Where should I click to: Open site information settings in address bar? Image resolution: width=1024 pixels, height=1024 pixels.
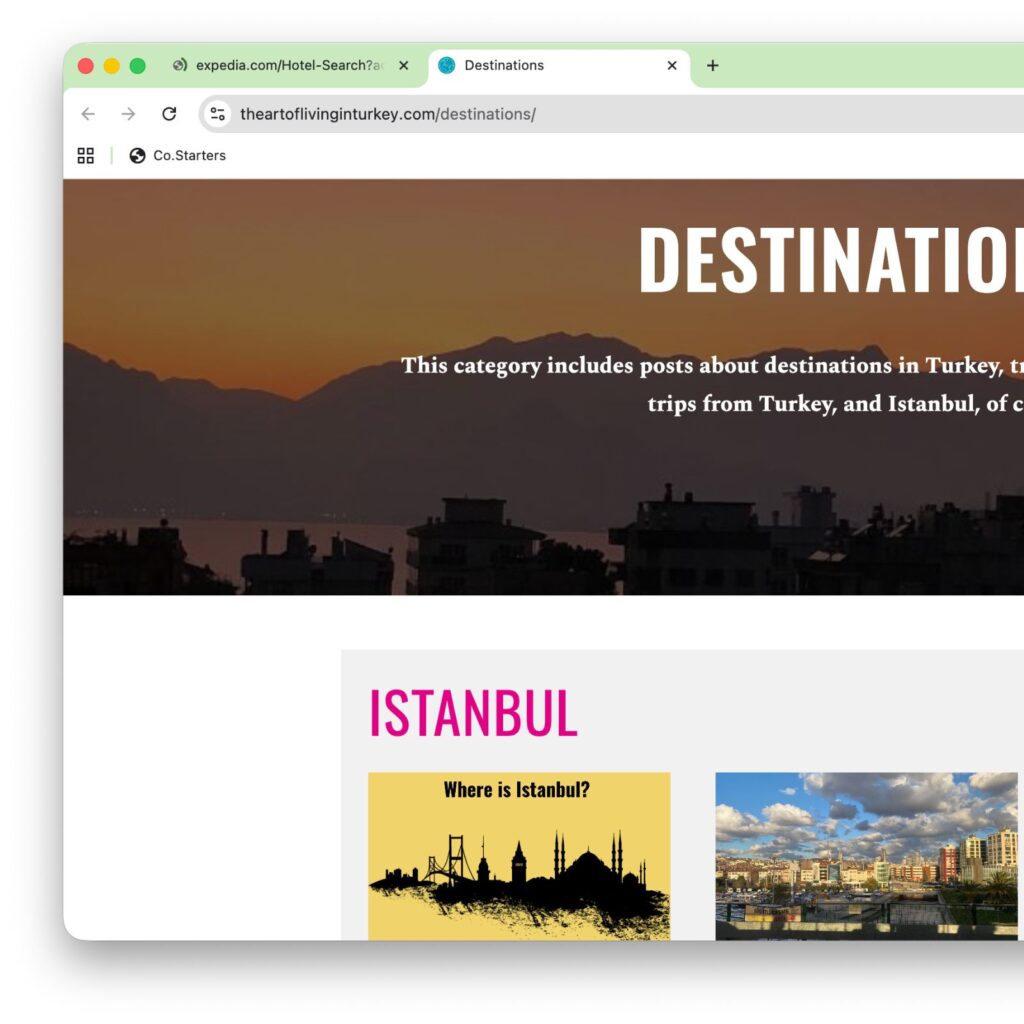[x=216, y=114]
